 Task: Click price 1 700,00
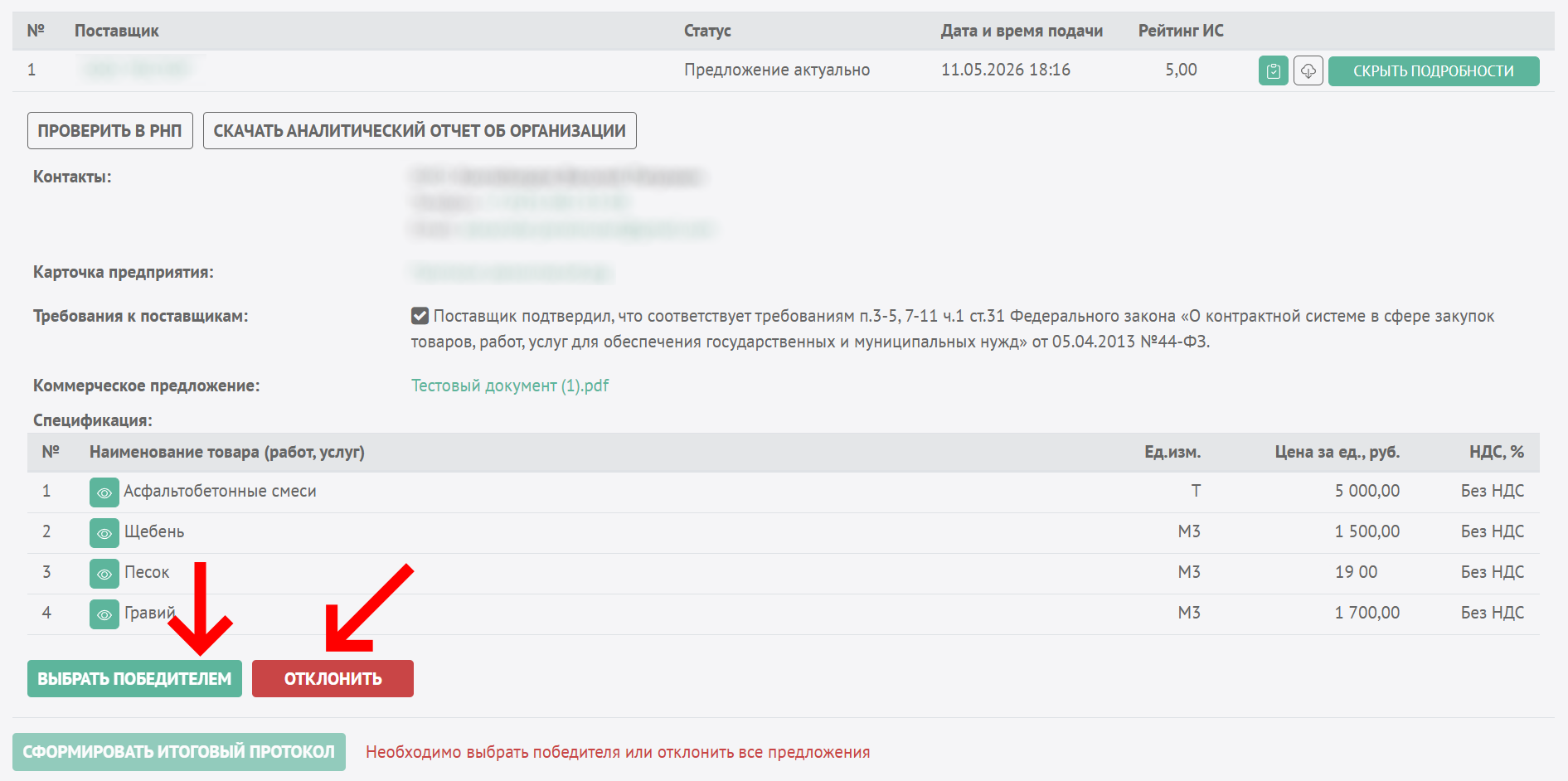pyautogui.click(x=1367, y=613)
